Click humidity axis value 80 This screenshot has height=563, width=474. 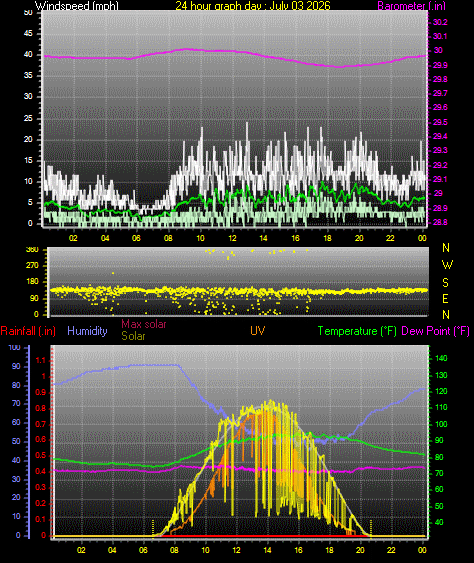click(x=16, y=385)
